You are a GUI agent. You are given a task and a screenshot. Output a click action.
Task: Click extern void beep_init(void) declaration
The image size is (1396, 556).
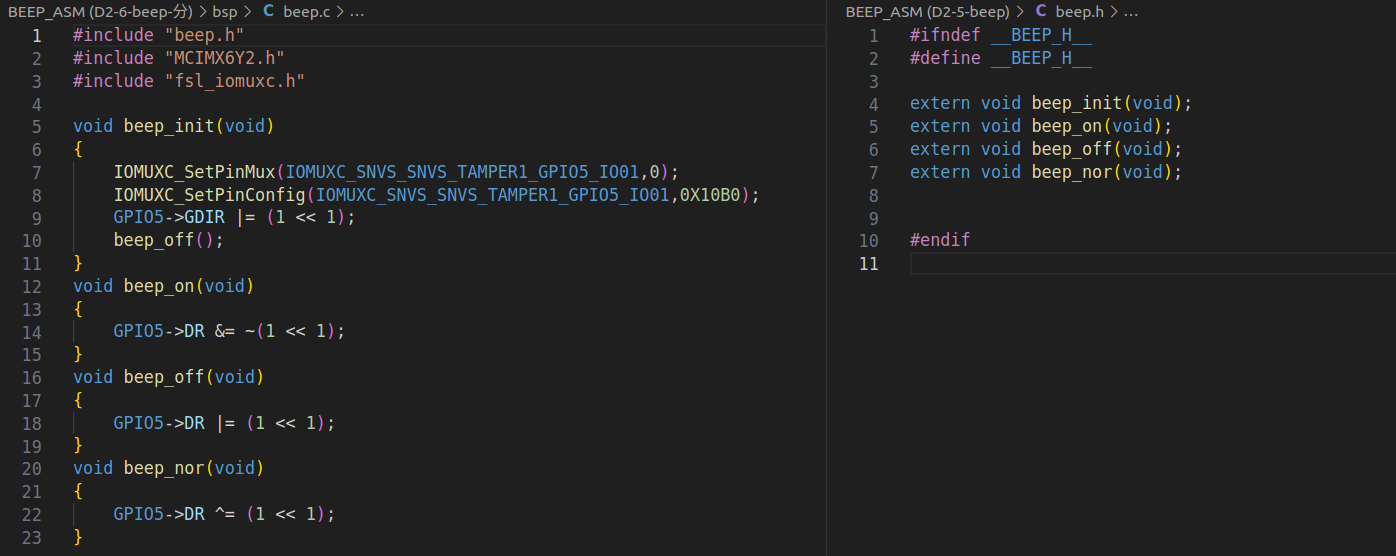[1051, 103]
